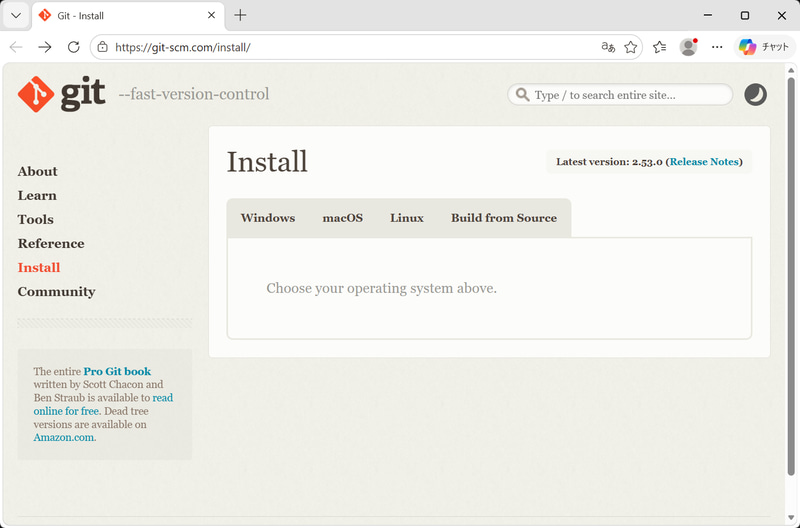Select the Git - Install tab

pyautogui.click(x=128, y=16)
